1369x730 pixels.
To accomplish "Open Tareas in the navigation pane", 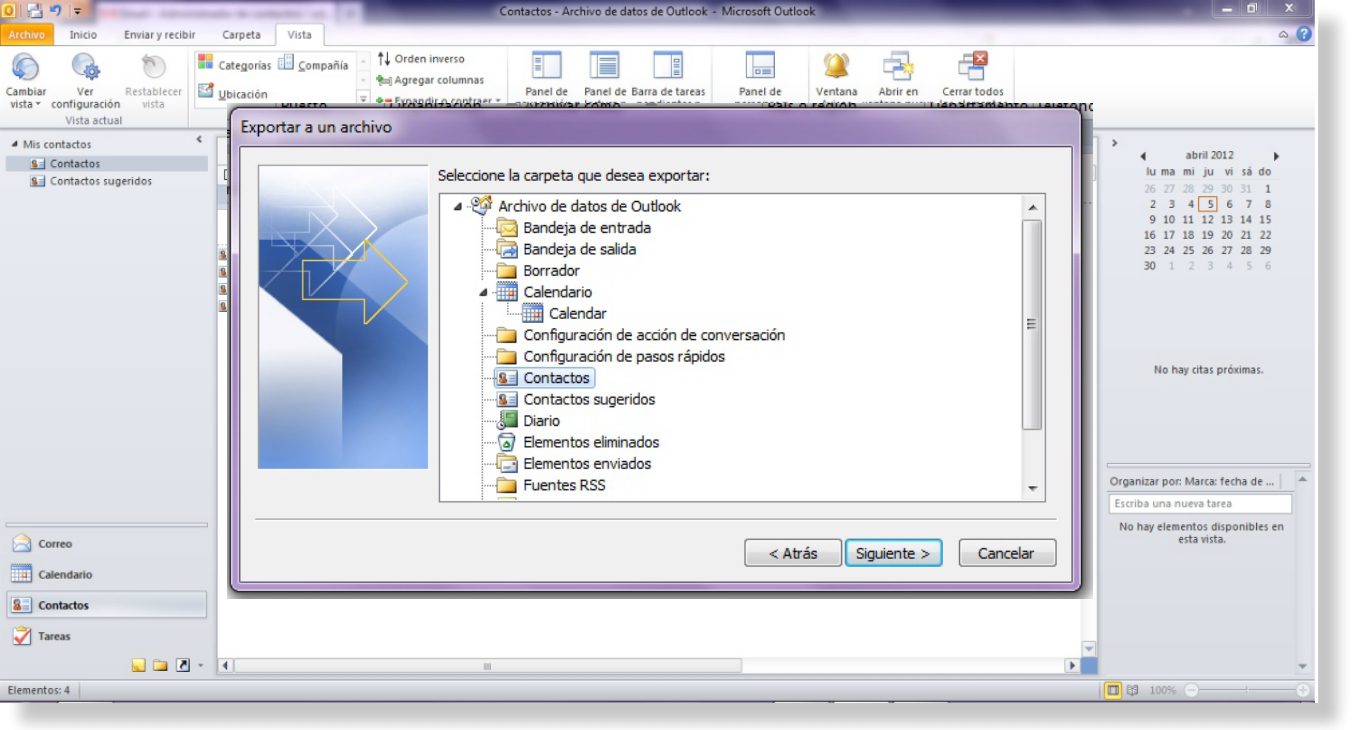I will click(x=54, y=636).
